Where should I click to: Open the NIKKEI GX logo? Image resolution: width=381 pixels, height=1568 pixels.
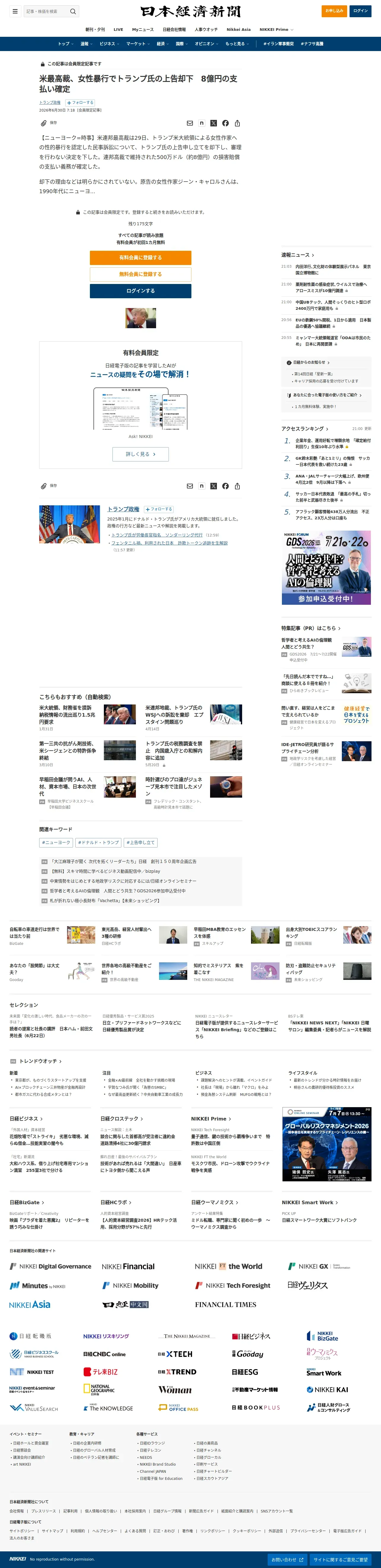319,1266
